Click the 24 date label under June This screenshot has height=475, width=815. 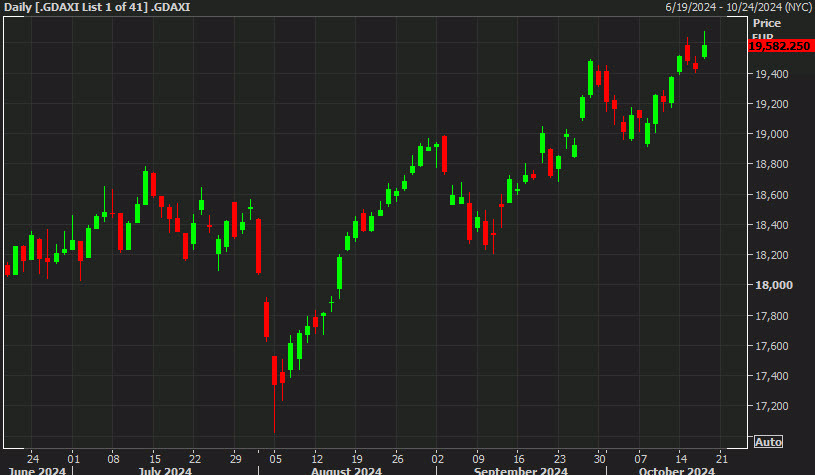pyautogui.click(x=33, y=459)
